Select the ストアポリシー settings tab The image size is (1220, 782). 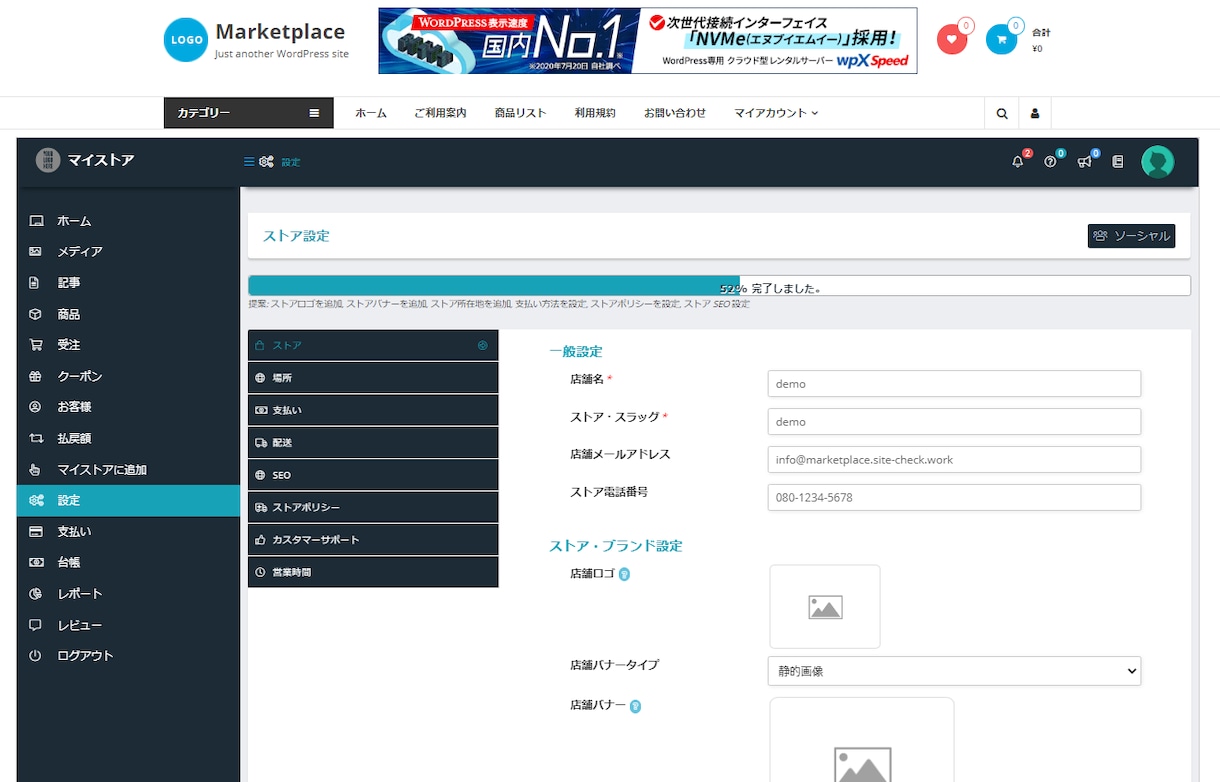373,507
